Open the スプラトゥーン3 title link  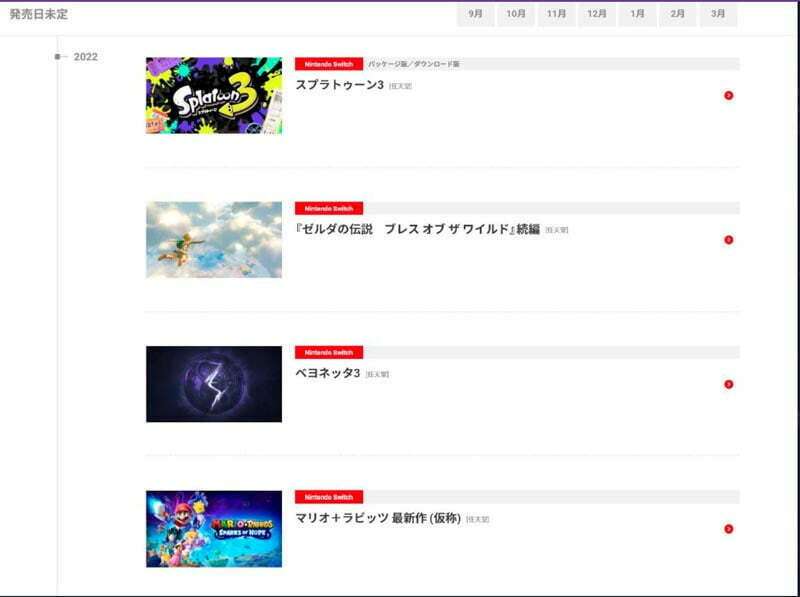(340, 86)
